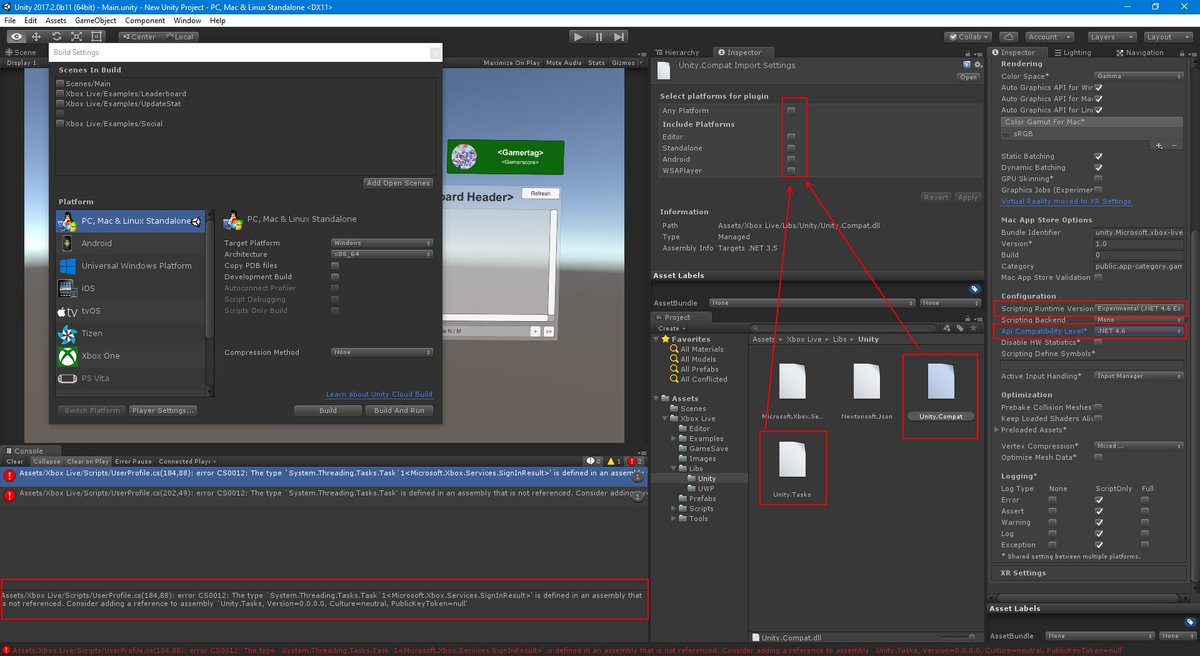Select the Scale transform tool

pyautogui.click(x=79, y=36)
